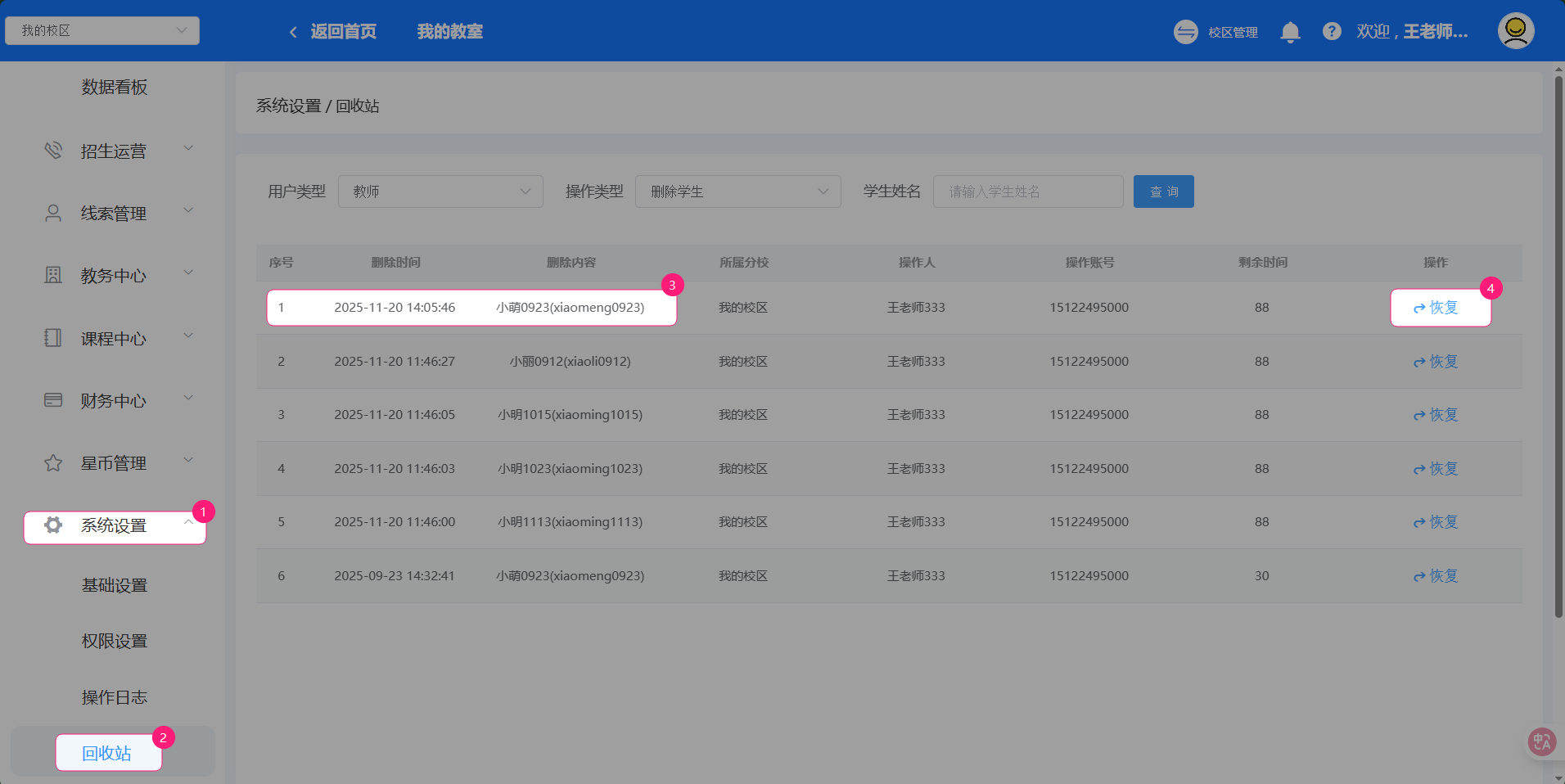Open the 操作类型 dropdown showing 删除学生
The height and width of the screenshot is (784, 1565).
[737, 191]
